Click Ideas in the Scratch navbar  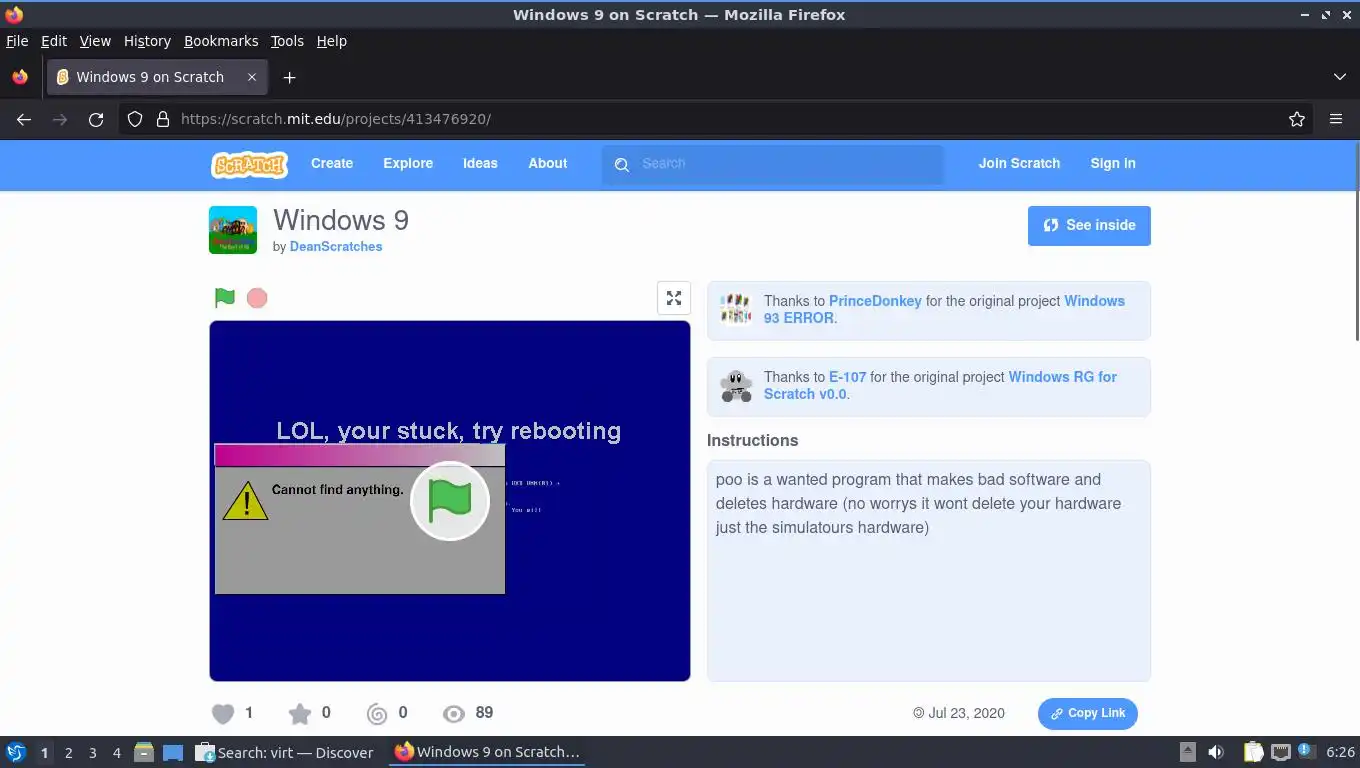click(480, 163)
